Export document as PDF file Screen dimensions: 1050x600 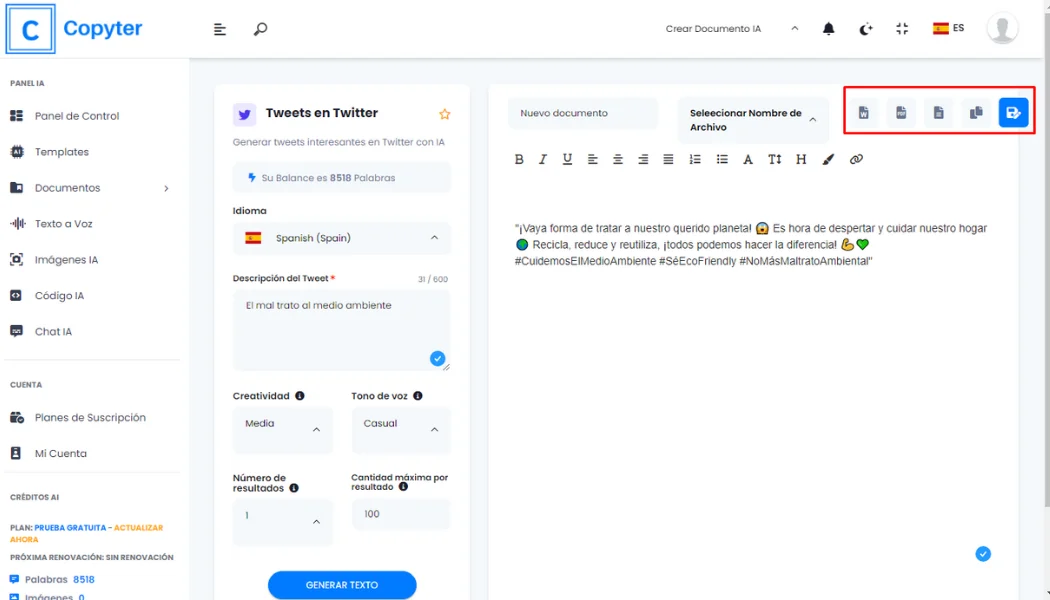point(901,113)
